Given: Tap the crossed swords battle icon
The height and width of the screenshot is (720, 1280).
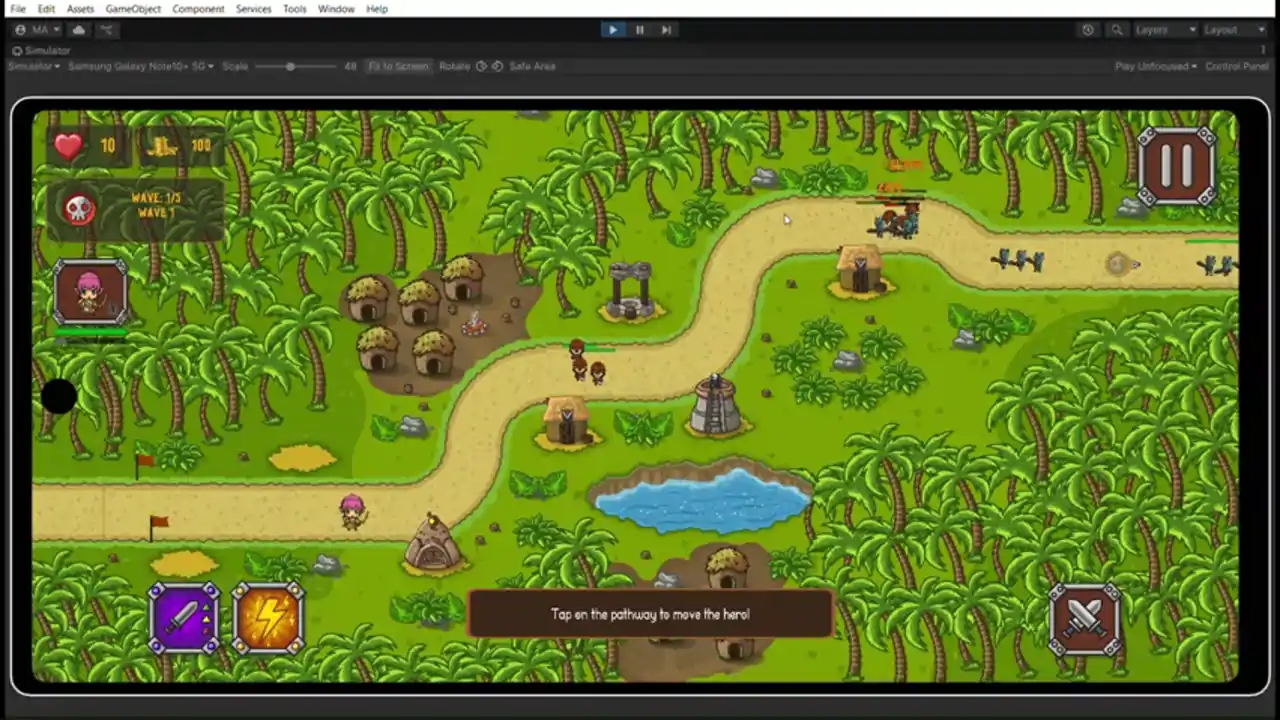Looking at the screenshot, I should coord(1085,619).
